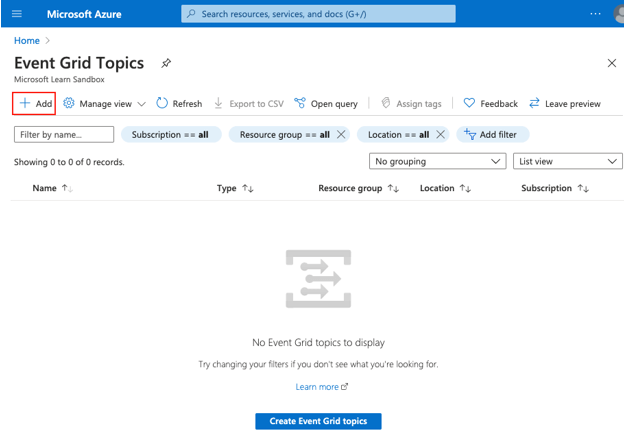The image size is (624, 433).
Task: Export the list to CSV
Action: coord(249,104)
